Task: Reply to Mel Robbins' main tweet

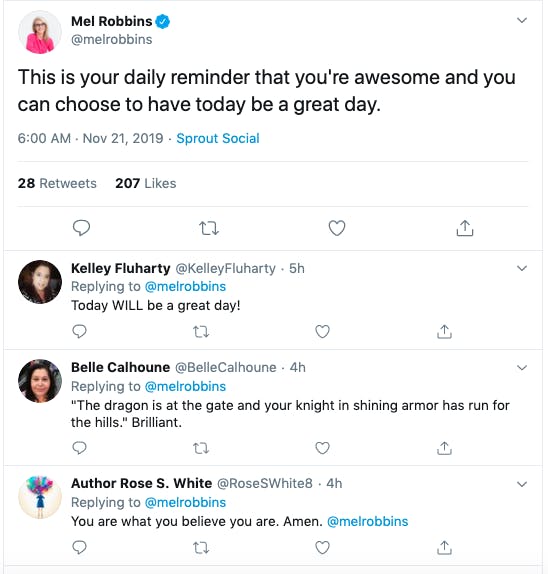Action: (x=81, y=228)
